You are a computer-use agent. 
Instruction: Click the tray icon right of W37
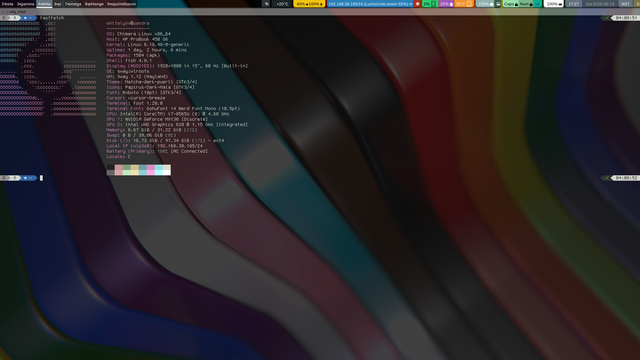click(x=637, y=4)
